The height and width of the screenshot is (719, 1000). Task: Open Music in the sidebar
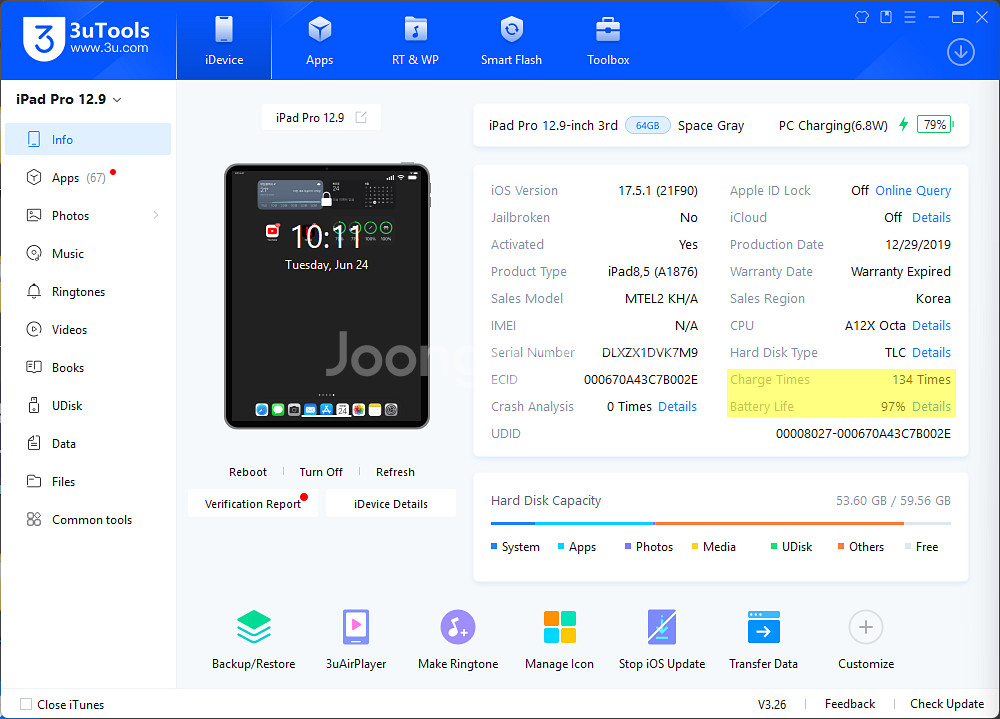[88, 253]
